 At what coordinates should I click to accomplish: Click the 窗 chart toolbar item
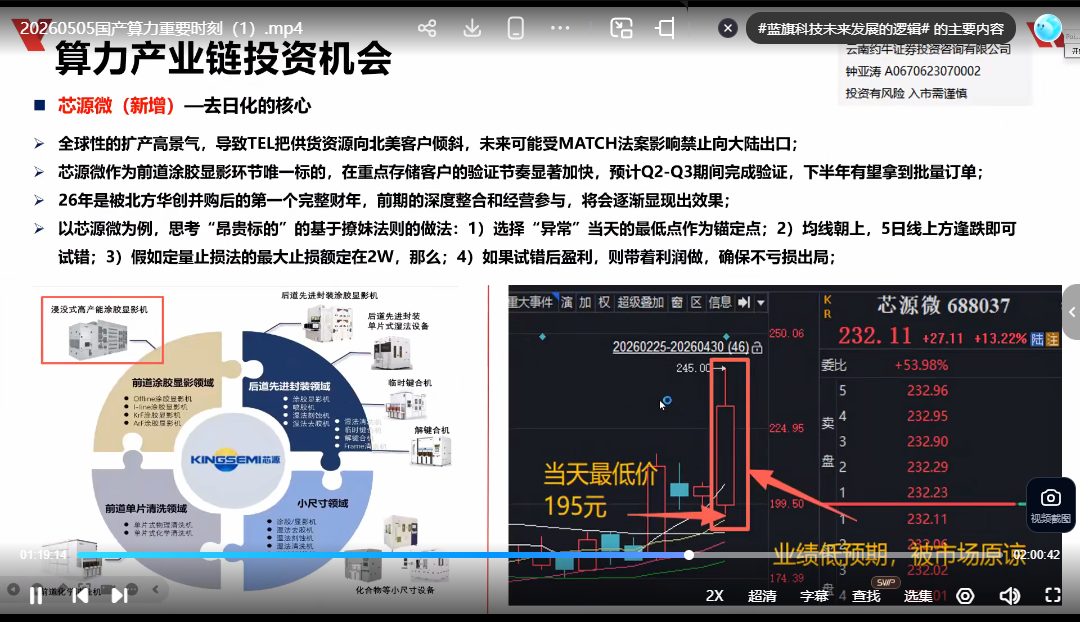click(677, 302)
